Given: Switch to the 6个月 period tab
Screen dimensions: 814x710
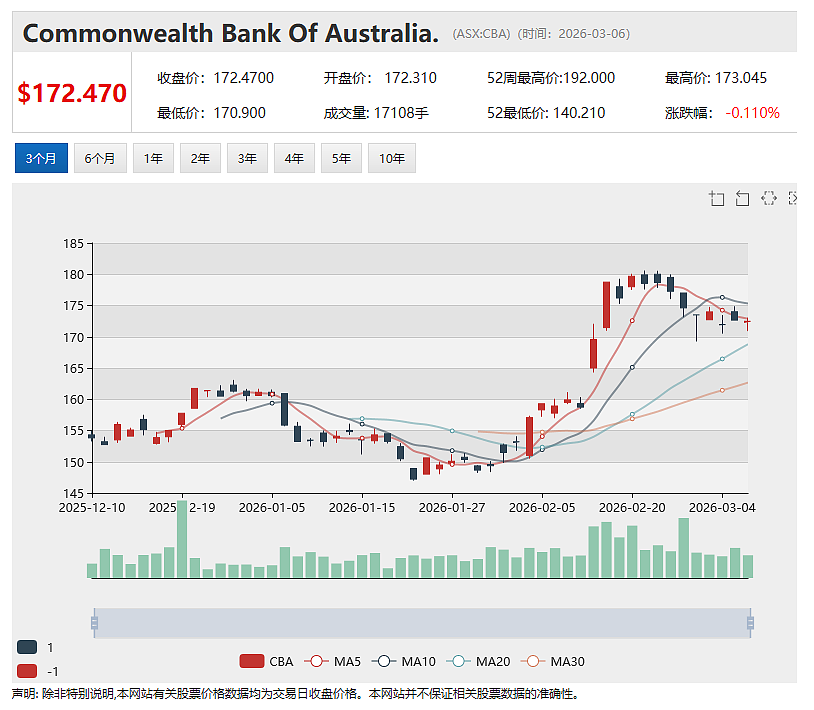Looking at the screenshot, I should pyautogui.click(x=100, y=158).
